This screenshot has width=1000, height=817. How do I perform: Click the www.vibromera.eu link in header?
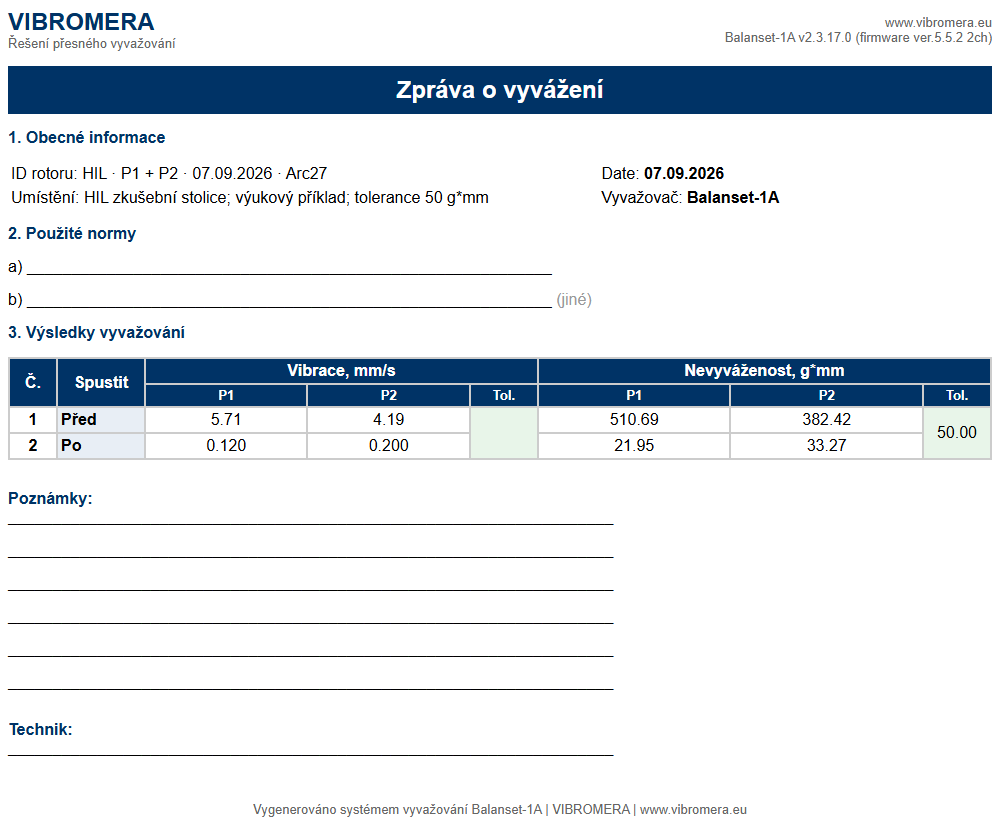tap(938, 23)
